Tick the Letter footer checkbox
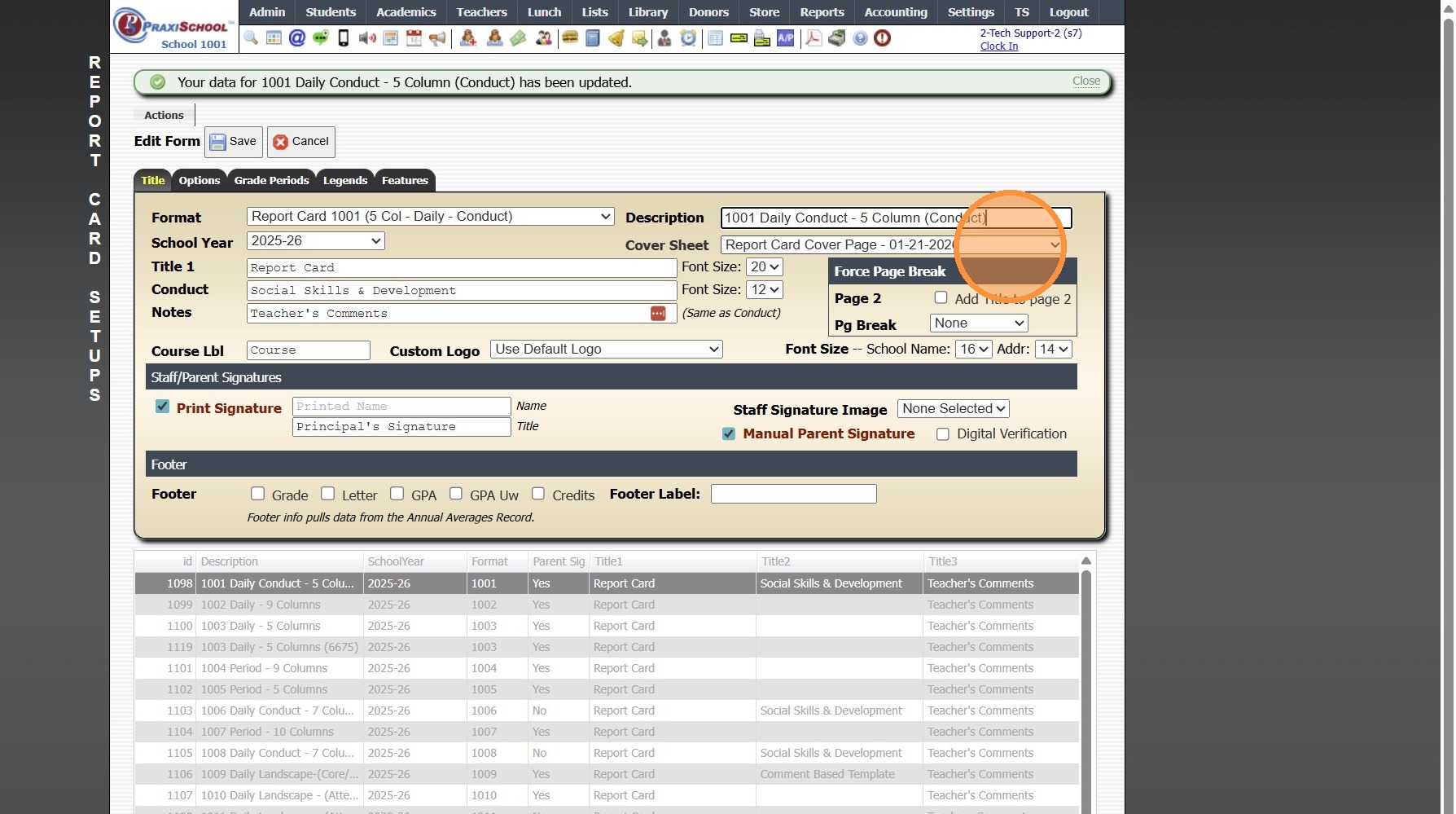Viewport: 1456px width, 814px height. [328, 493]
